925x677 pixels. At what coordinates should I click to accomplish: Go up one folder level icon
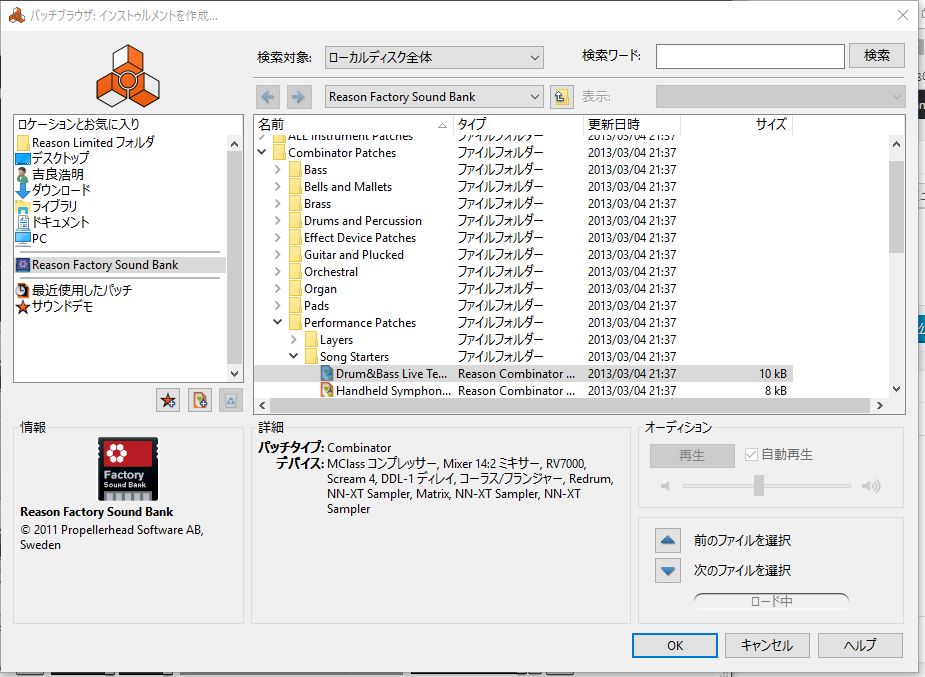562,97
